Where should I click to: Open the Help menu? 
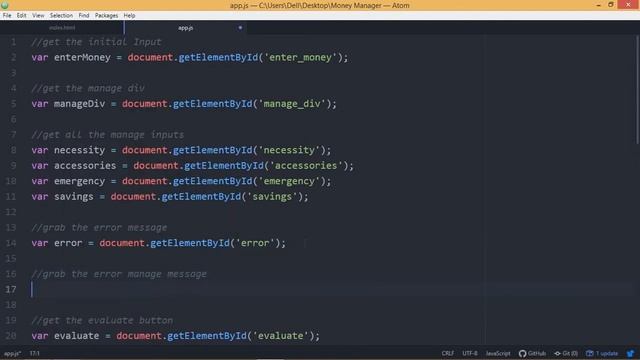129,16
